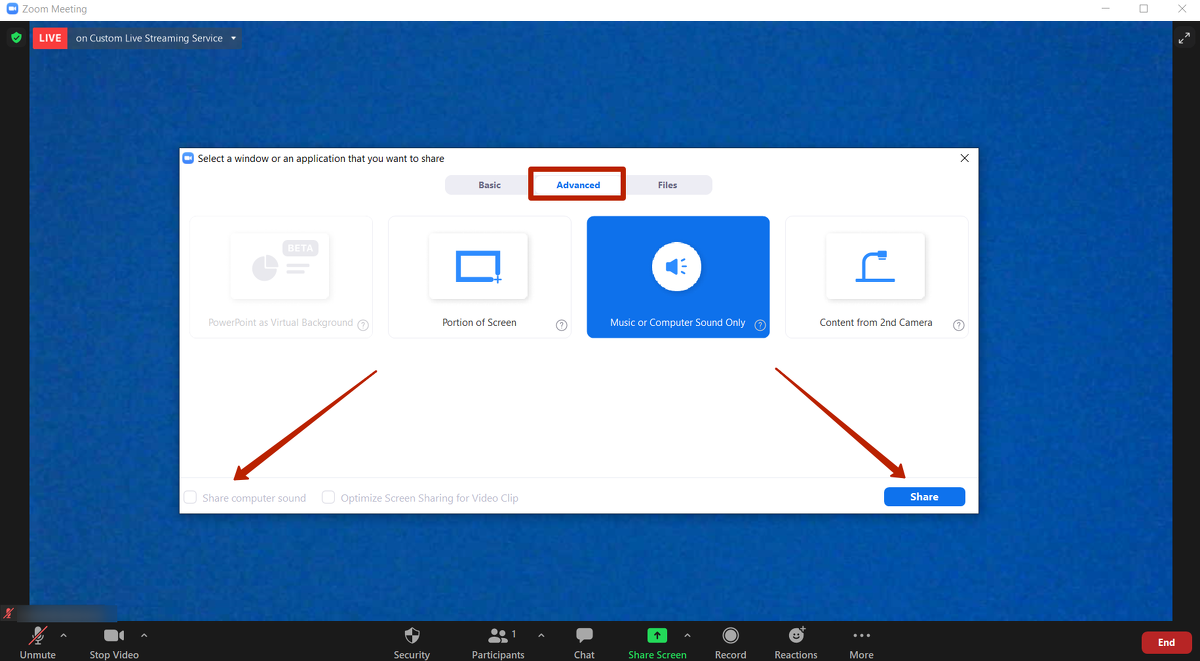Screen dimensions: 1200x661
Task: Click the red End meeting button
Action: click(x=1166, y=642)
